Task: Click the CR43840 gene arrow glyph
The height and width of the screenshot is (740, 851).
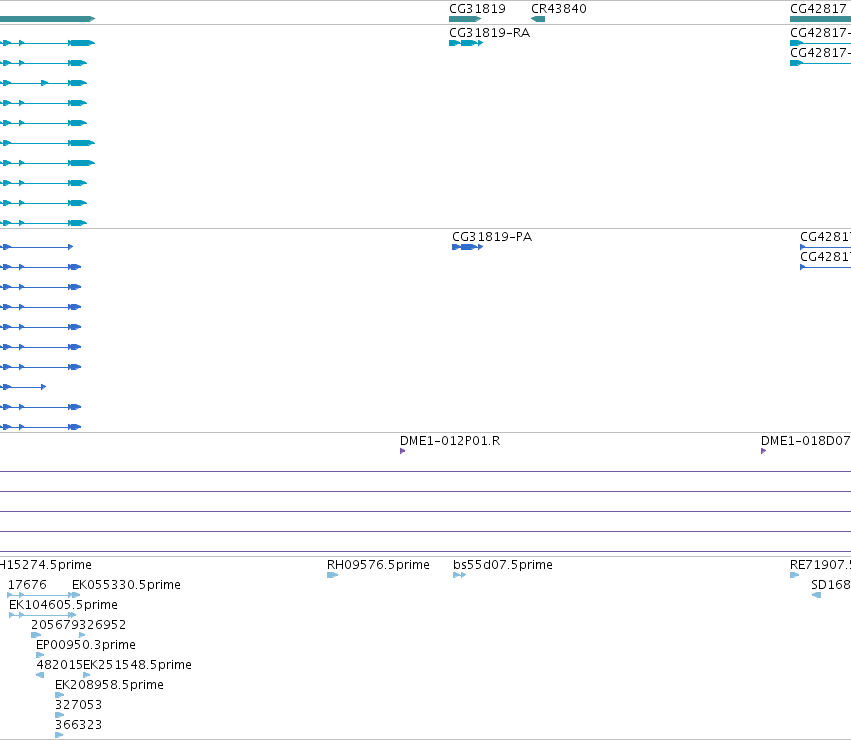Action: pyautogui.click(x=538, y=19)
